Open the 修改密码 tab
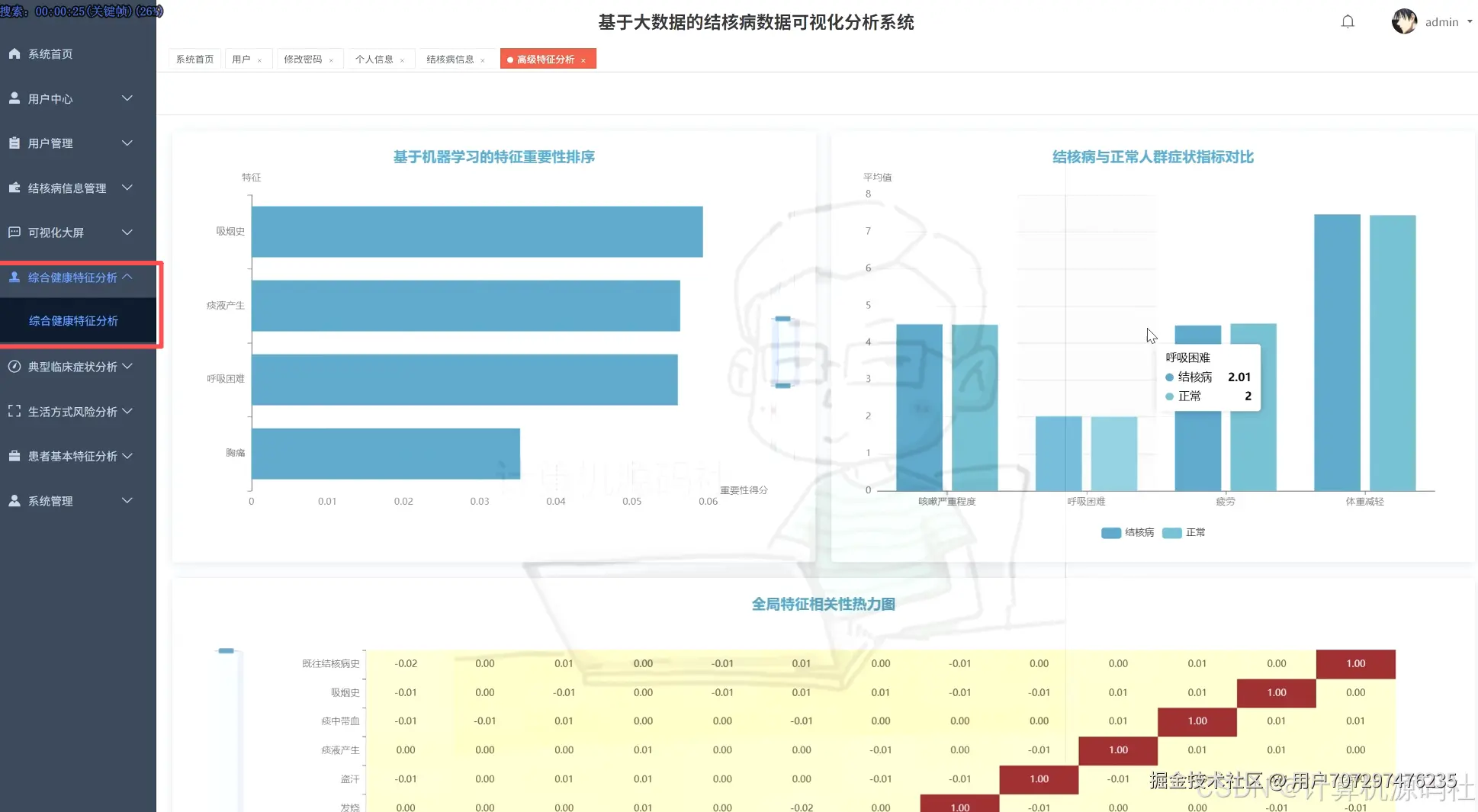This screenshot has width=1478, height=812. [304, 59]
